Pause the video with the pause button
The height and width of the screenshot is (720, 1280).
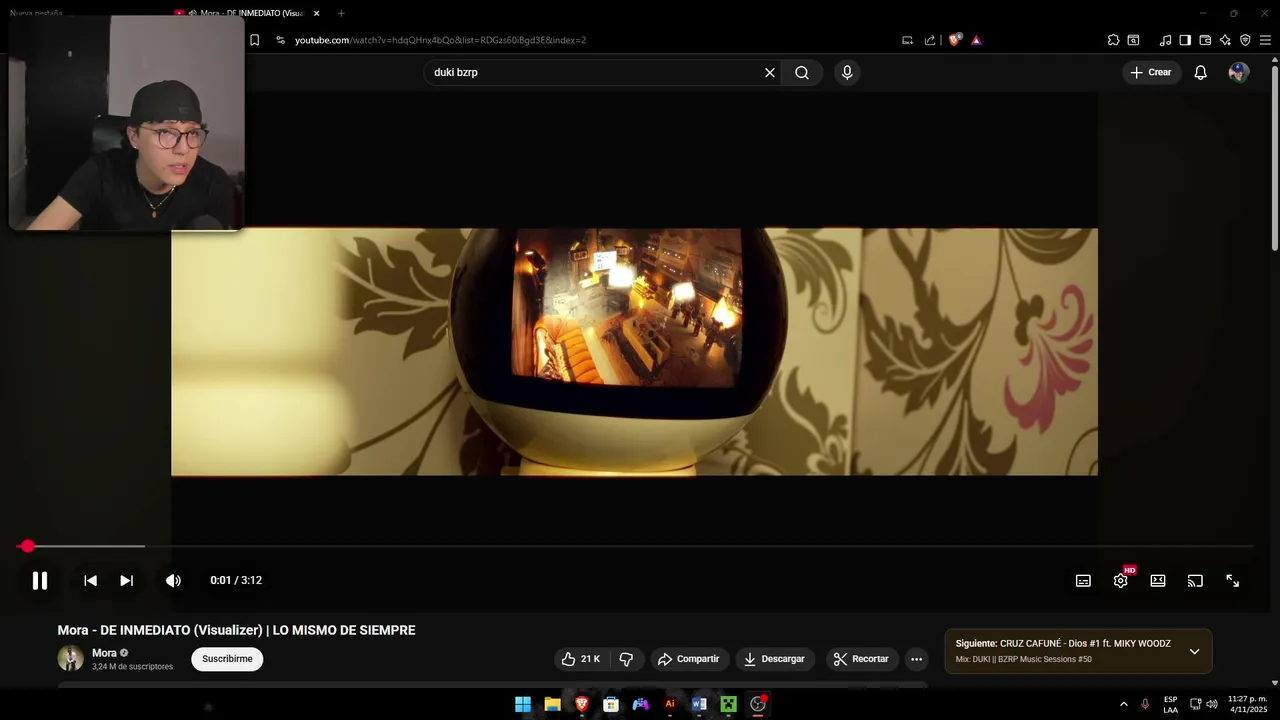click(x=40, y=580)
